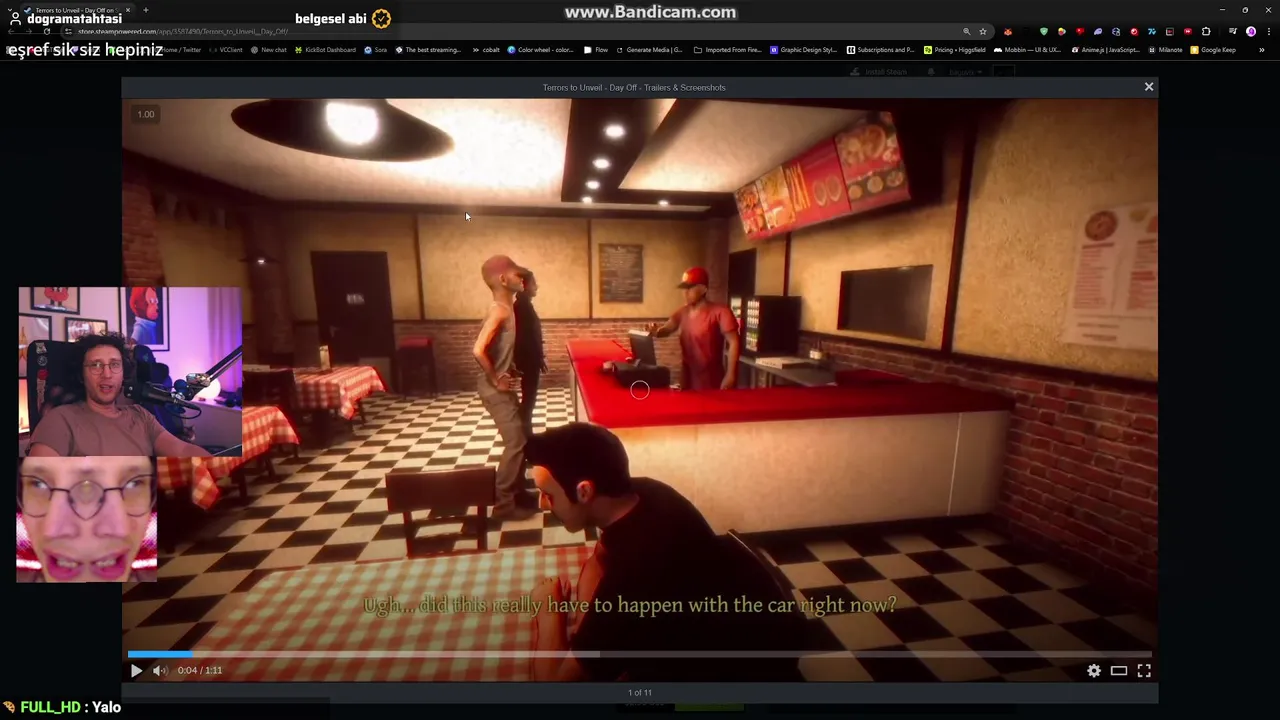Open the green shield extension
This screenshot has width=1280, height=720.
tap(1044, 31)
